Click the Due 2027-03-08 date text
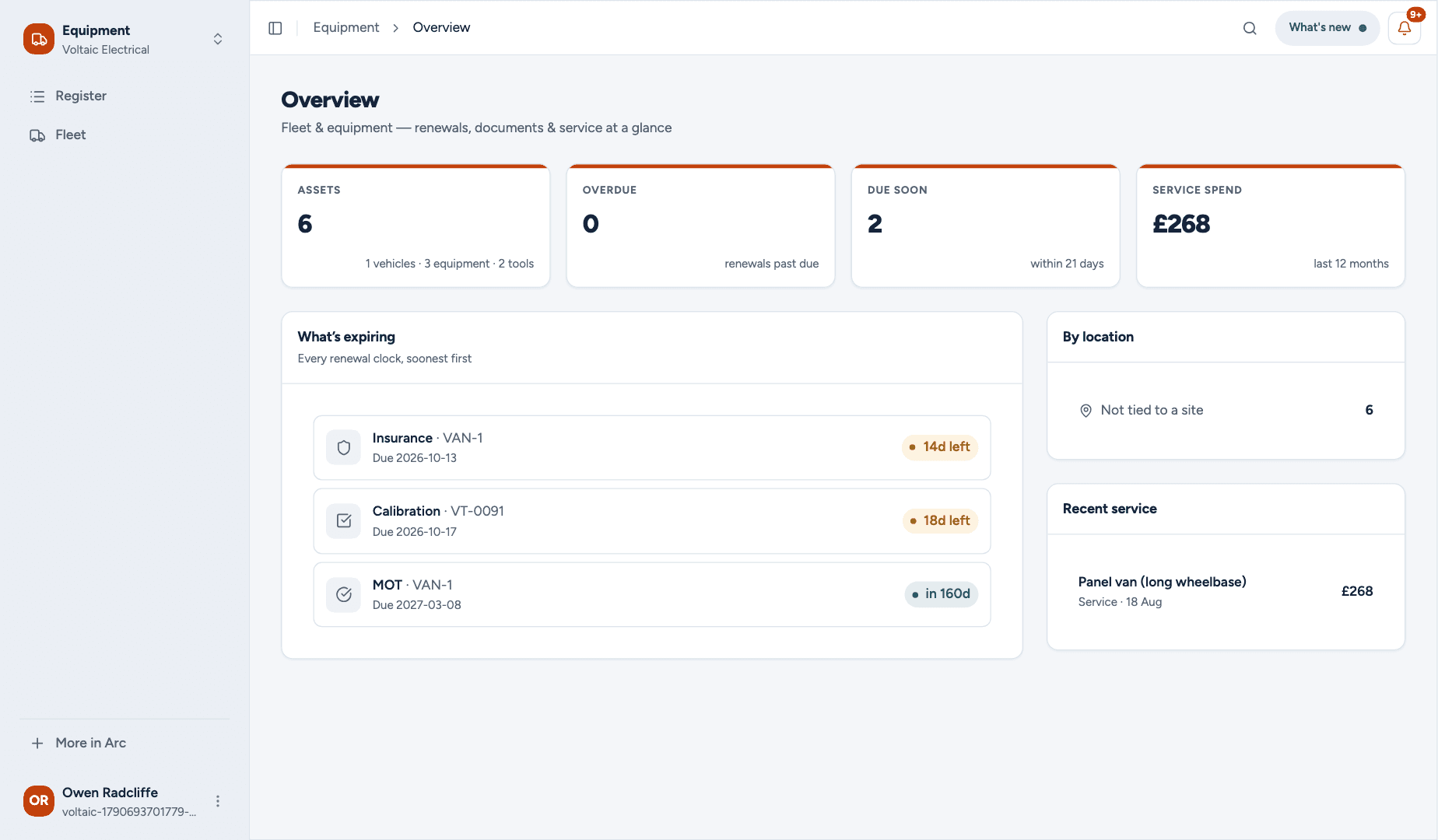The height and width of the screenshot is (840, 1438). [417, 605]
